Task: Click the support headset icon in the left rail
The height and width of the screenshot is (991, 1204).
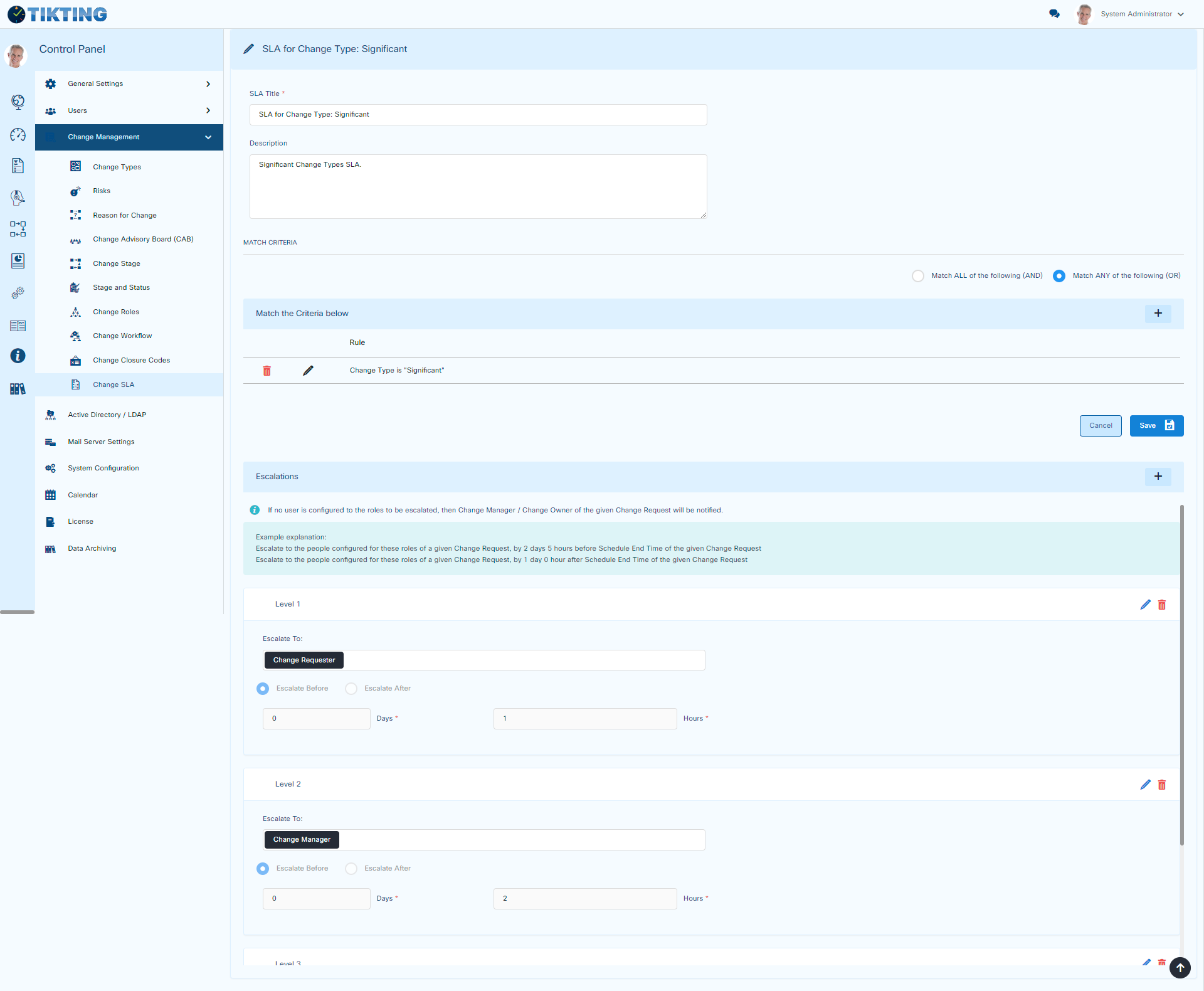Action: coord(18,198)
